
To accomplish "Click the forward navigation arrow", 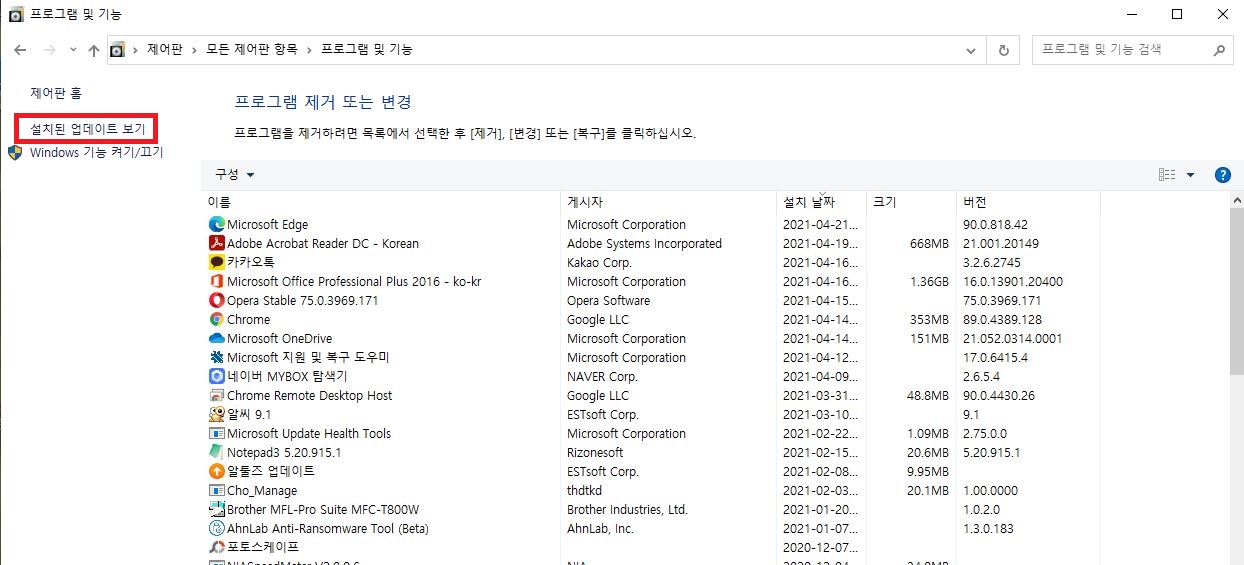I will pos(49,49).
